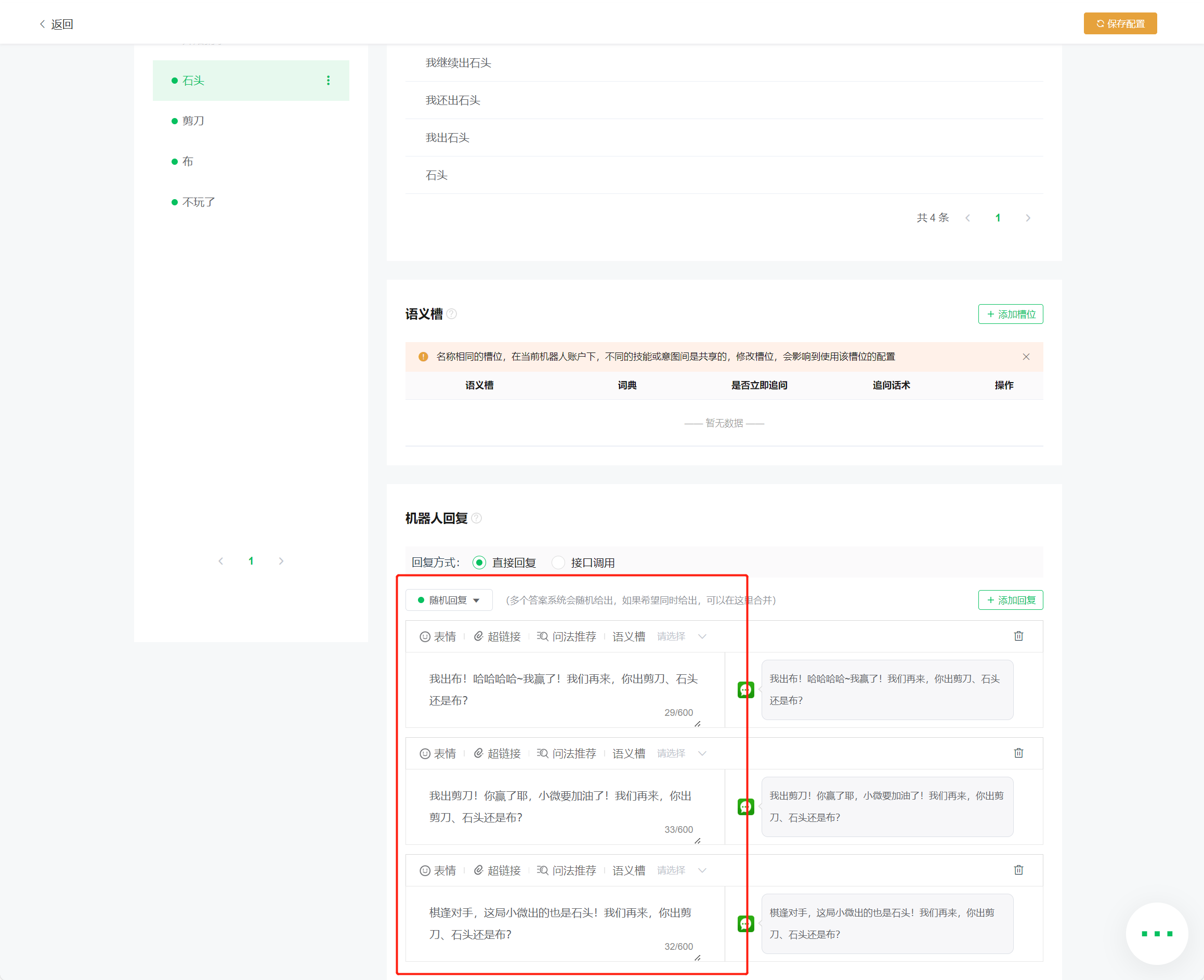The width and height of the screenshot is (1204, 980).
Task: Open 问法推荐 in the third reply toolbar
Action: (566, 870)
